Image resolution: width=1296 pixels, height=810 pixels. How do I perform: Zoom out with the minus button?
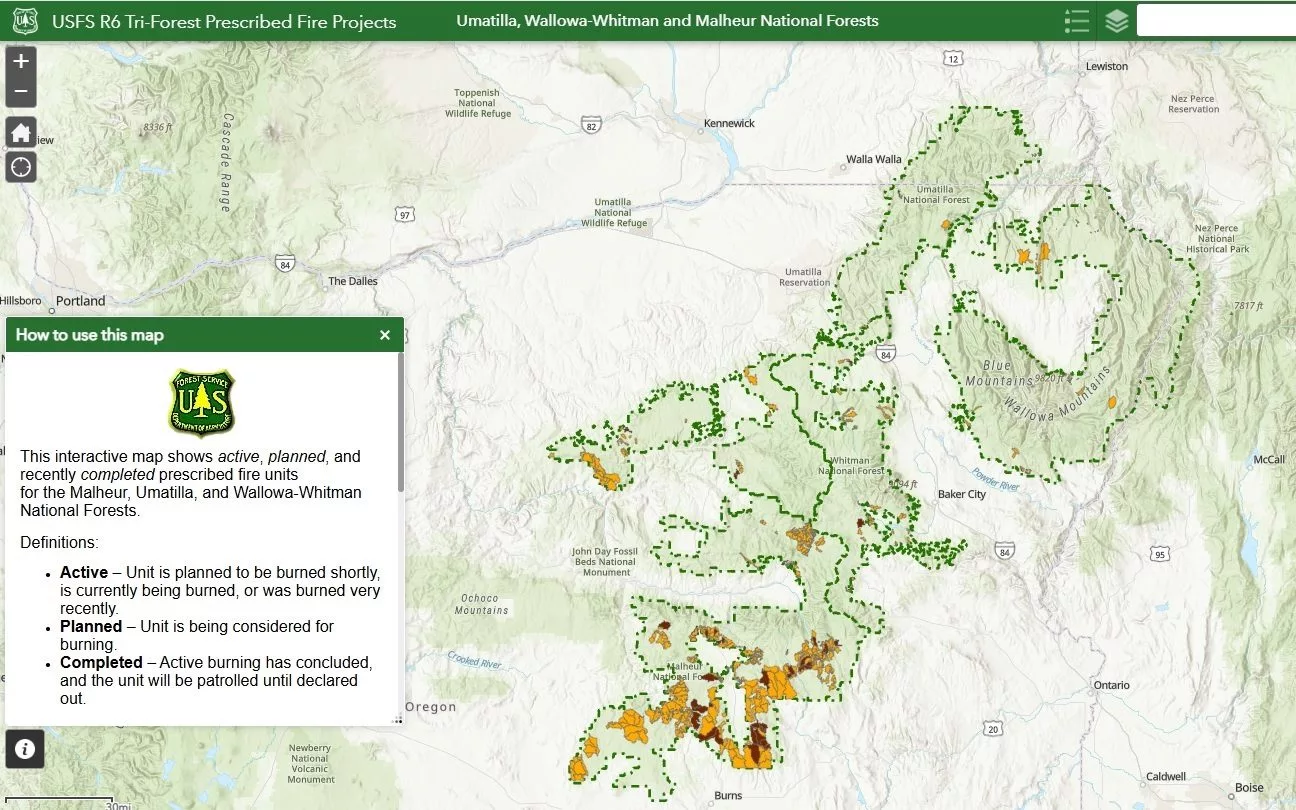(21, 93)
